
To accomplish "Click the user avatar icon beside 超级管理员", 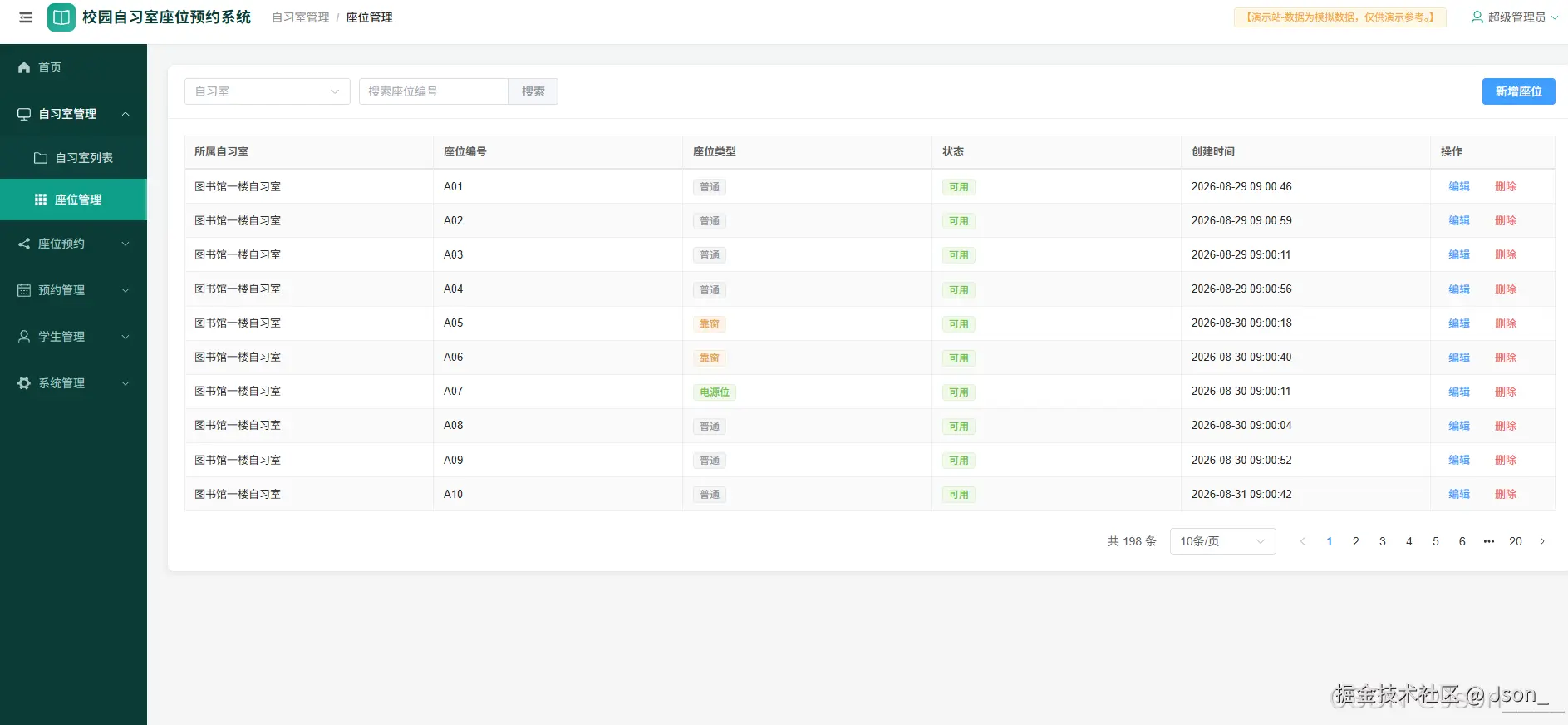I will pyautogui.click(x=1477, y=17).
